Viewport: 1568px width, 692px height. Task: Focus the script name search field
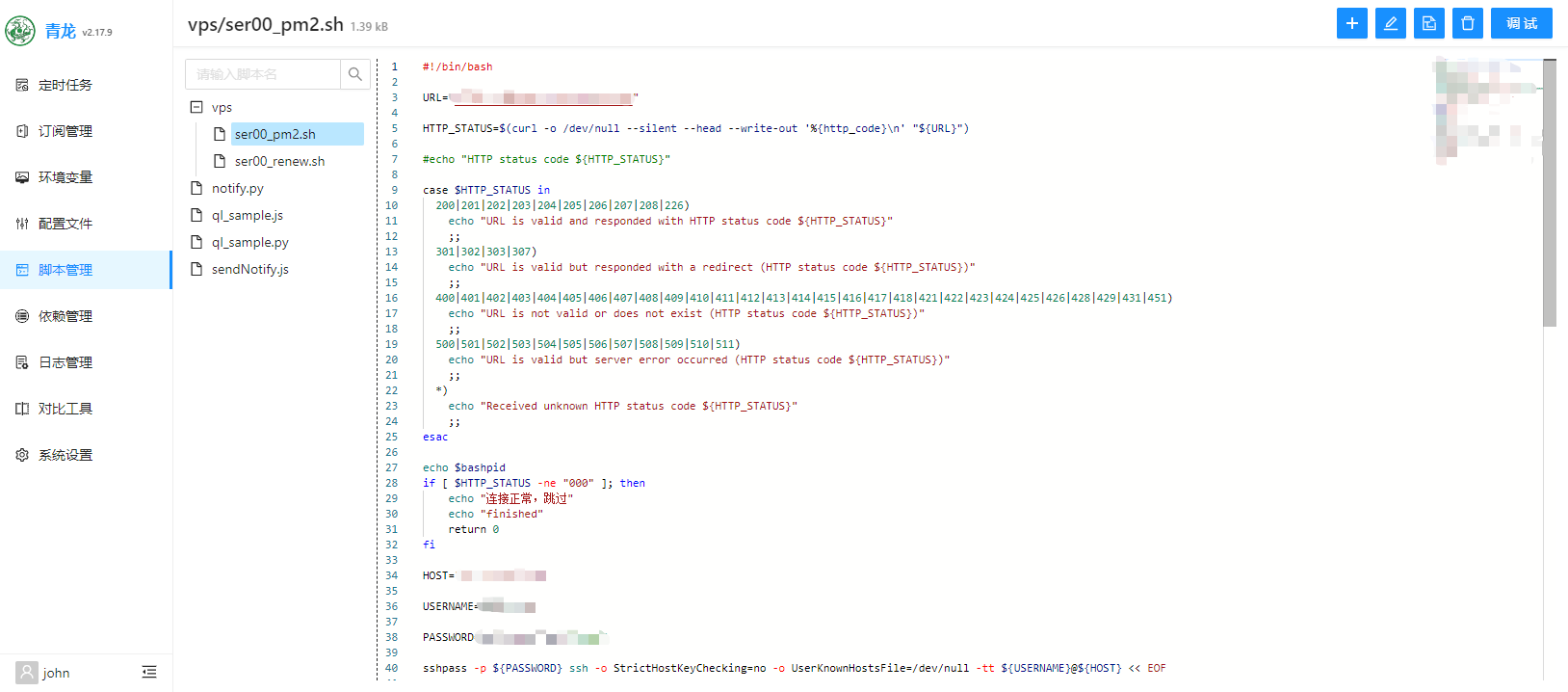[263, 74]
